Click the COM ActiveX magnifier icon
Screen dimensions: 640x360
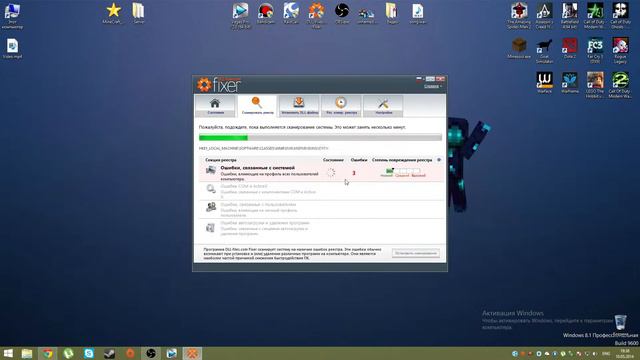[211, 189]
